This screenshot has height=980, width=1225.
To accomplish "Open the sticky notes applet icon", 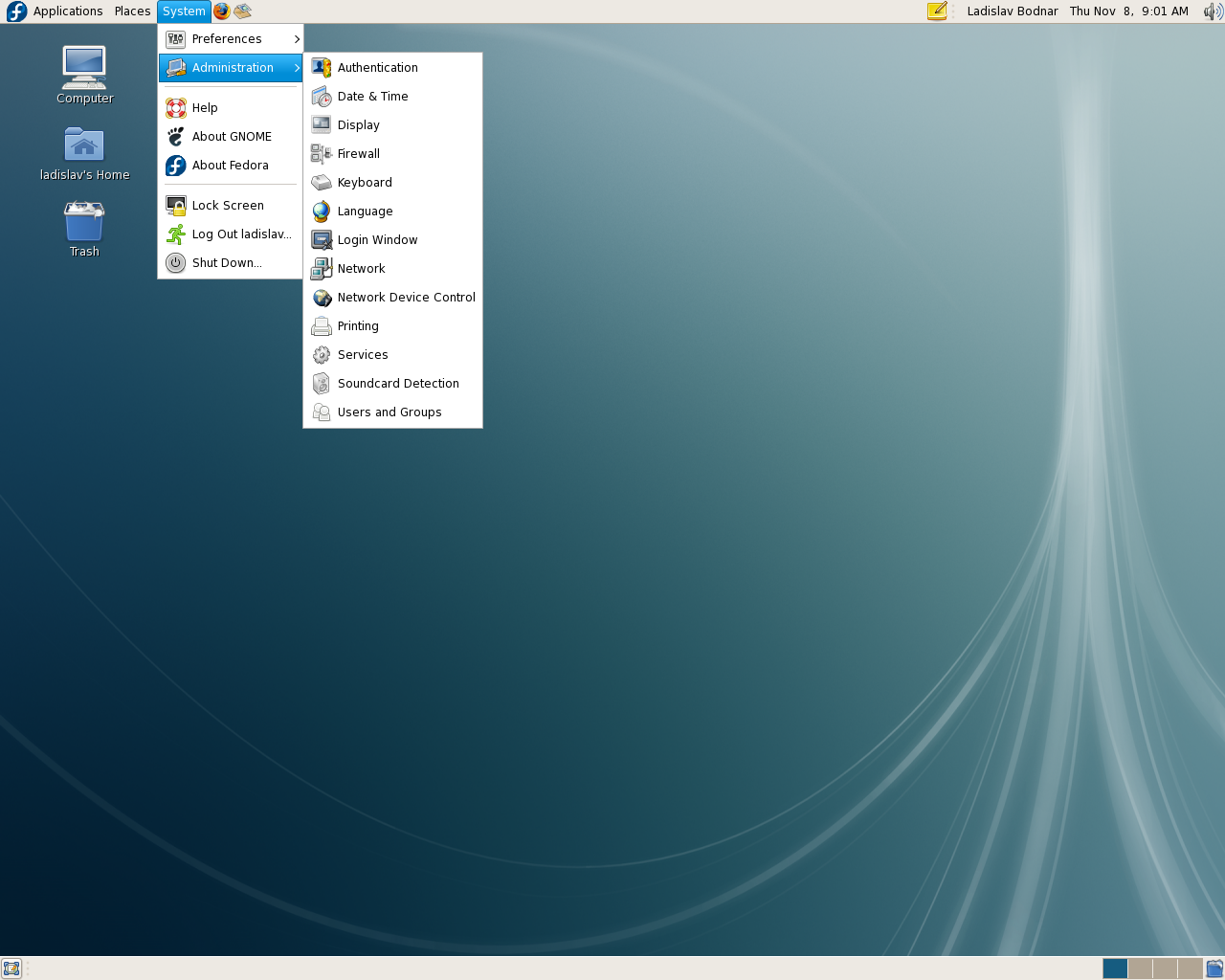I will [937, 11].
